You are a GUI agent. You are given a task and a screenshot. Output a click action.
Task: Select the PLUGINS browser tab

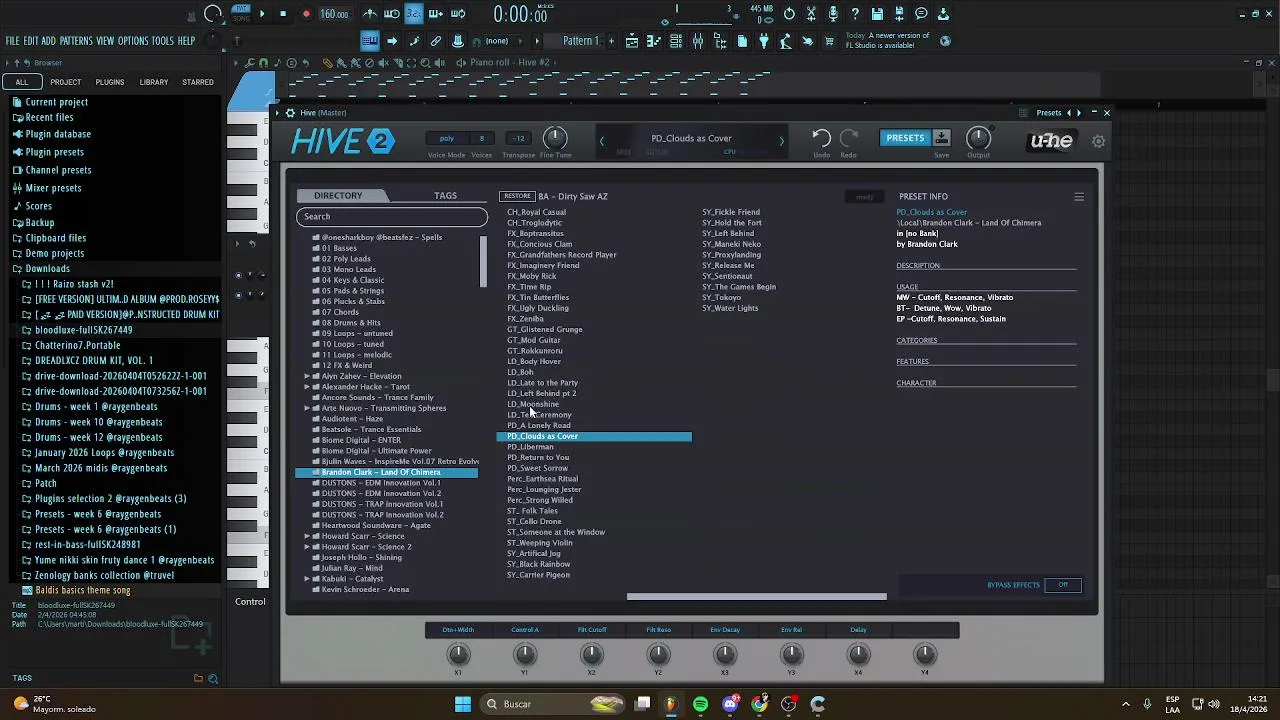coord(110,82)
